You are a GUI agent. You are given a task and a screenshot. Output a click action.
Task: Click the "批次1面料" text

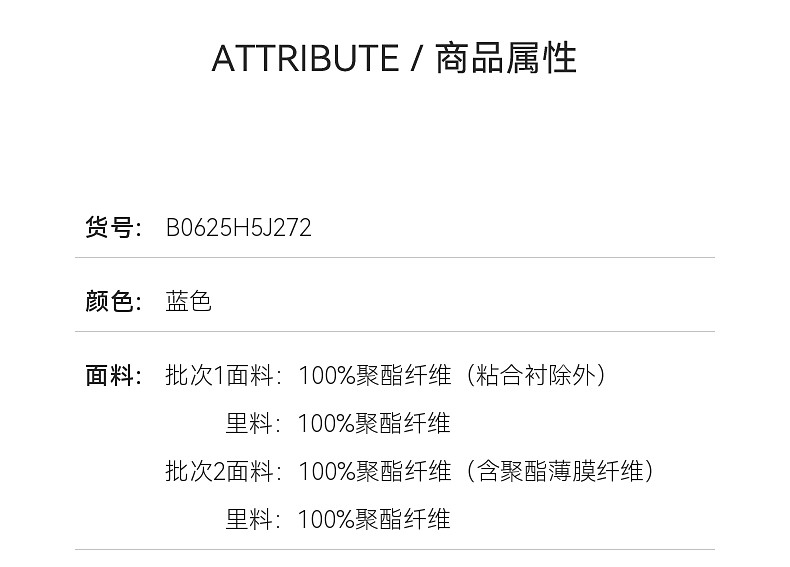(220, 376)
